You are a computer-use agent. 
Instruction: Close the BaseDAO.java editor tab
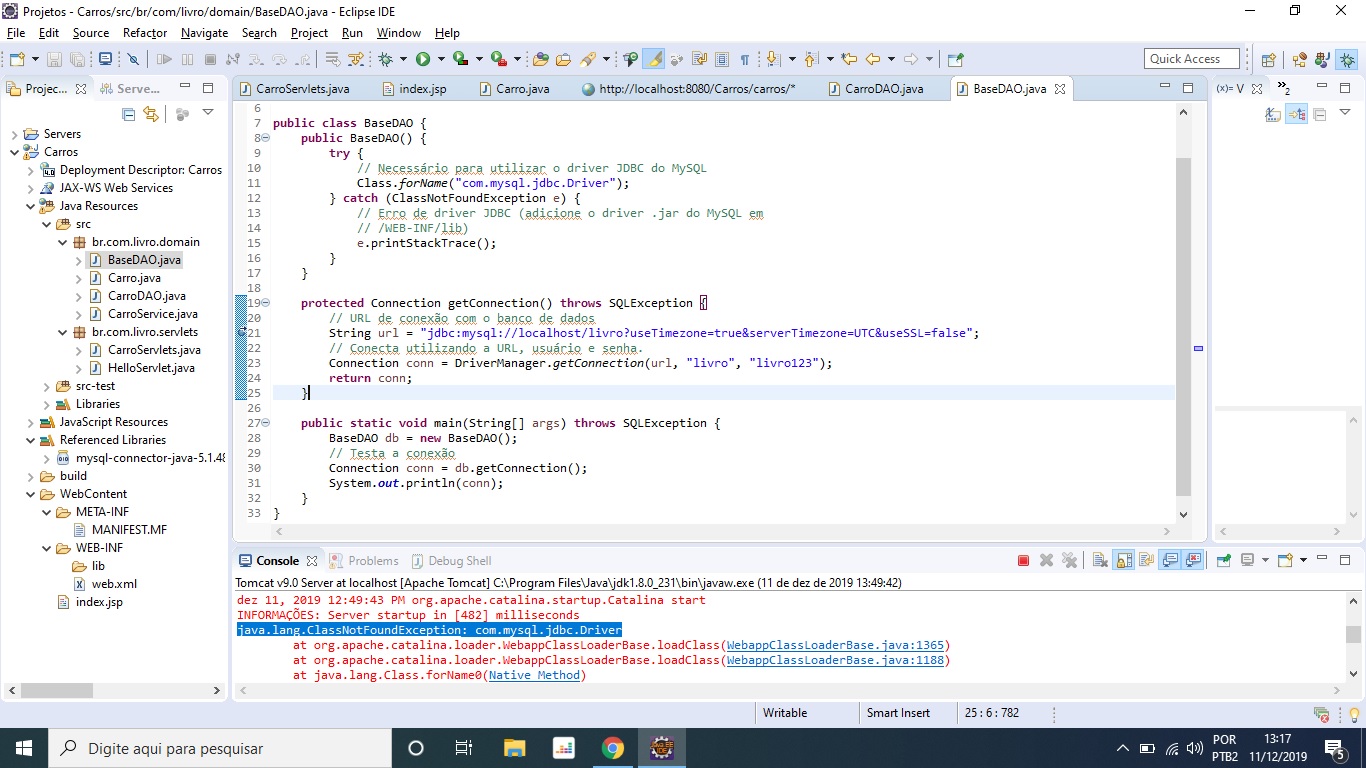click(1060, 89)
